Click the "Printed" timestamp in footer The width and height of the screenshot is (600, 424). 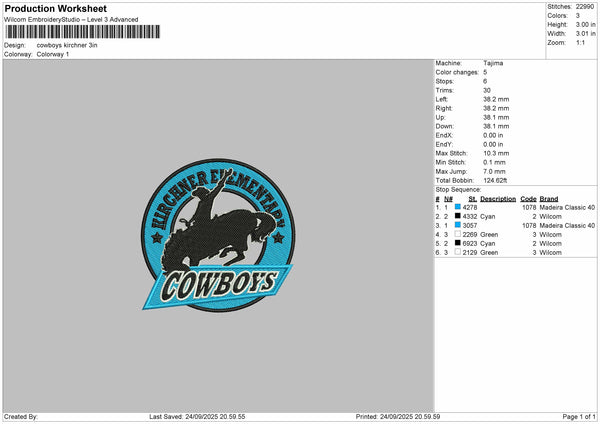point(398,417)
